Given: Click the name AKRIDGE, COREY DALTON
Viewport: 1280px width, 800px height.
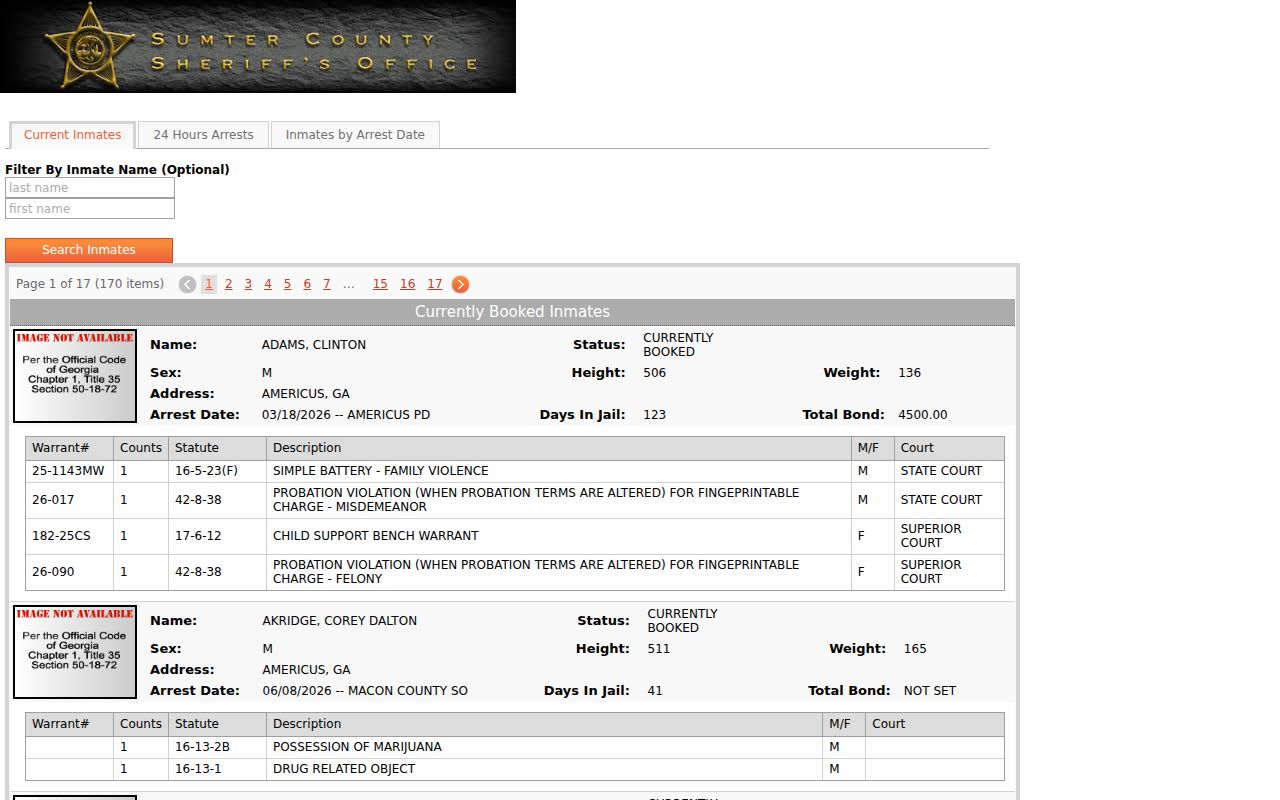Looking at the screenshot, I should tap(339, 621).
